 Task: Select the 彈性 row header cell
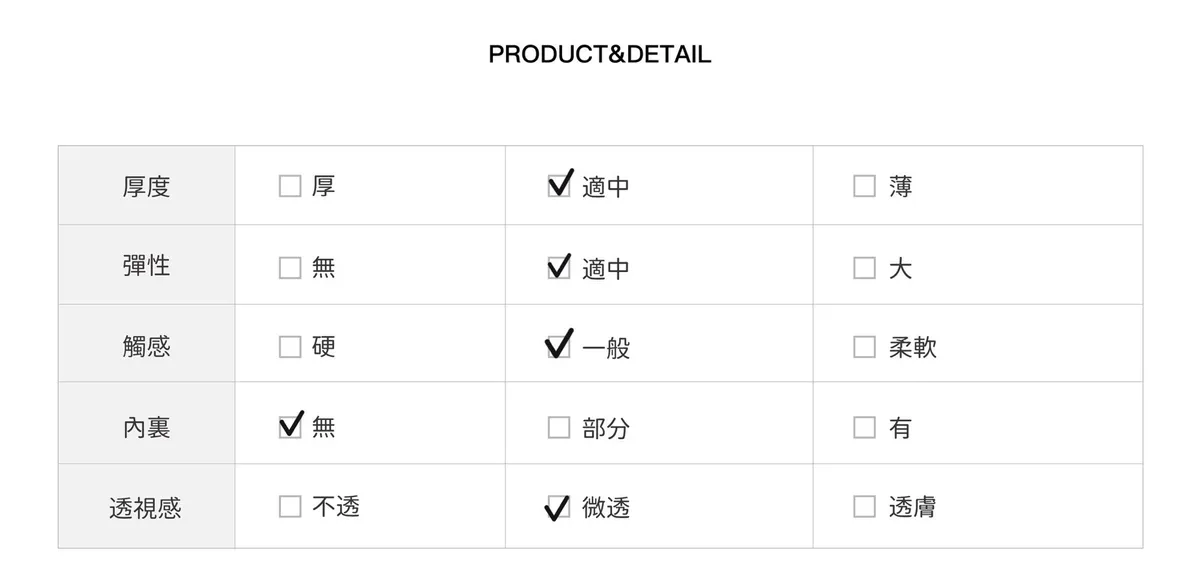(x=146, y=266)
